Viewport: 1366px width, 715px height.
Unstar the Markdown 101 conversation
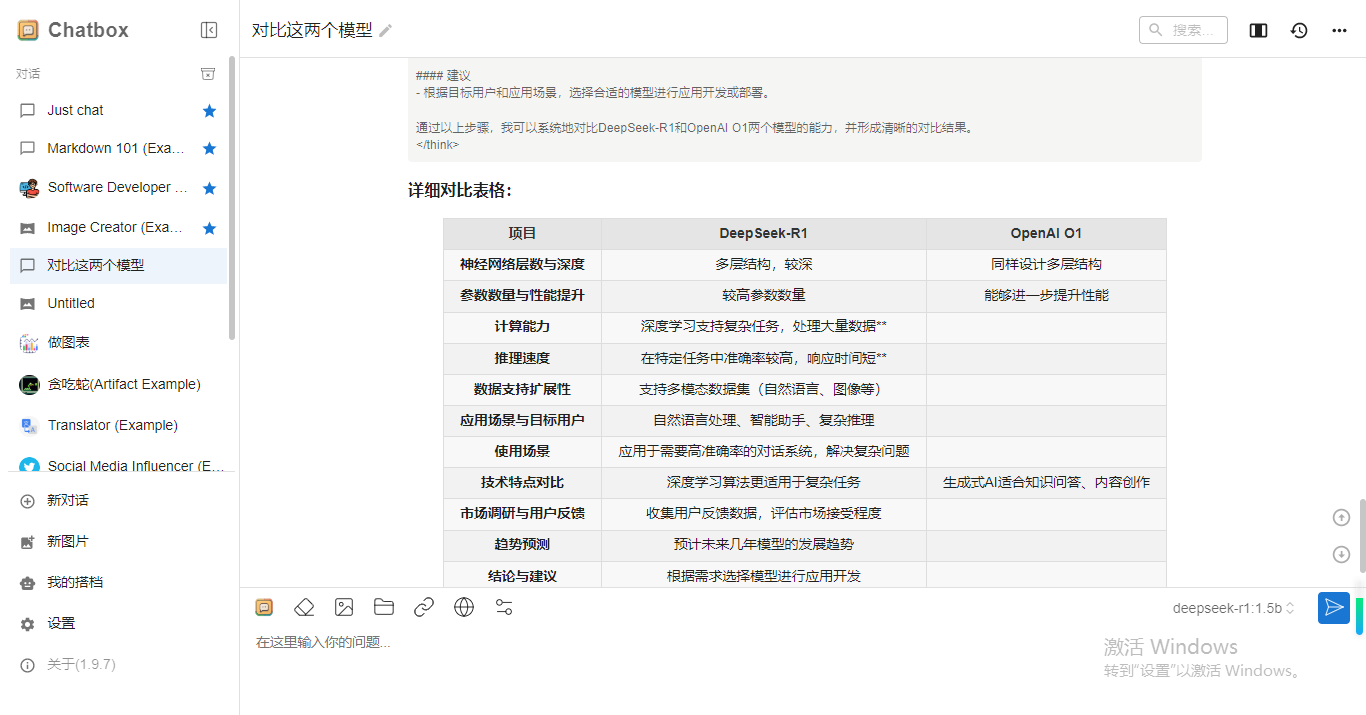pos(209,149)
